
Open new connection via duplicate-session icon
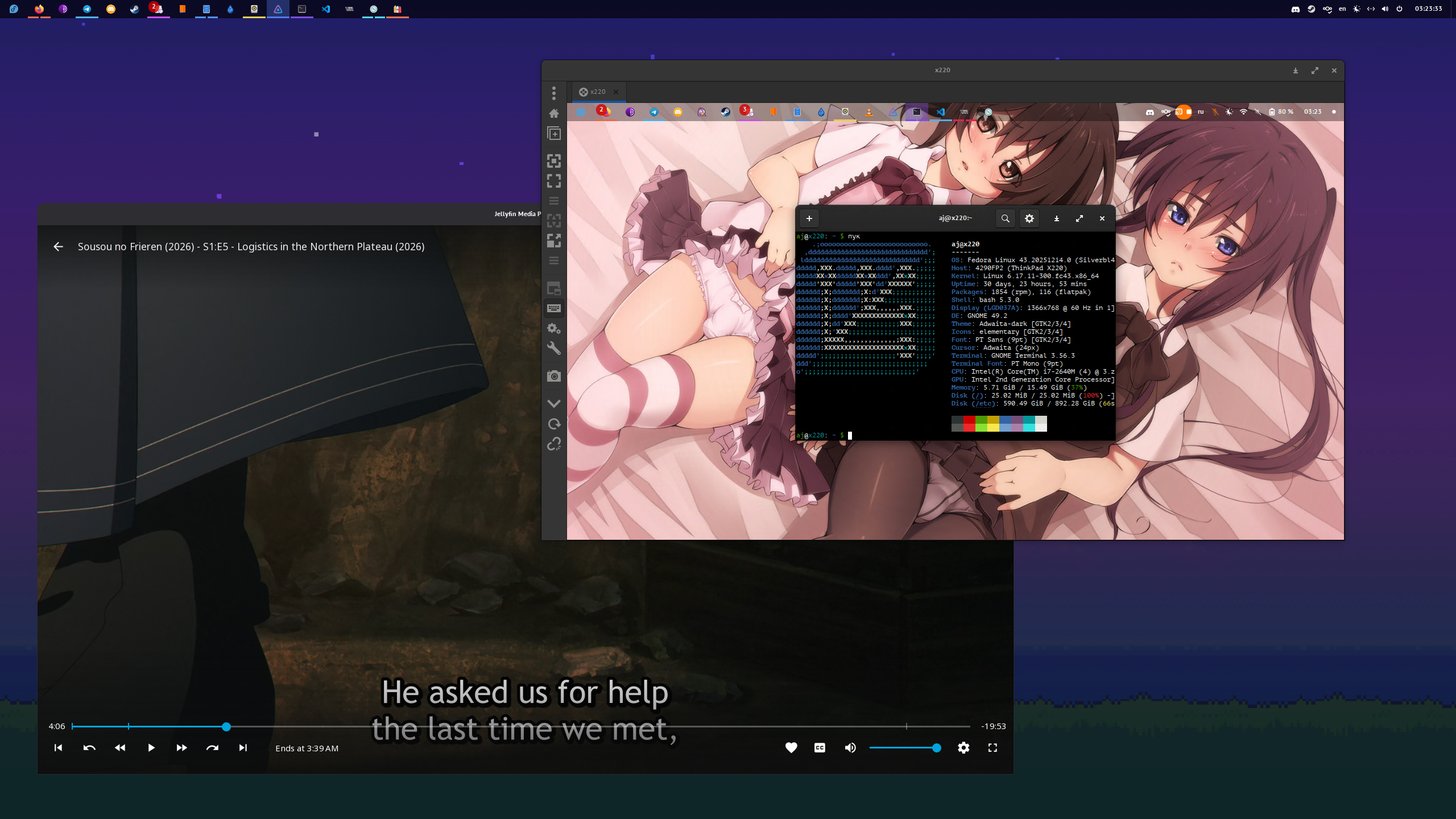[x=554, y=134]
